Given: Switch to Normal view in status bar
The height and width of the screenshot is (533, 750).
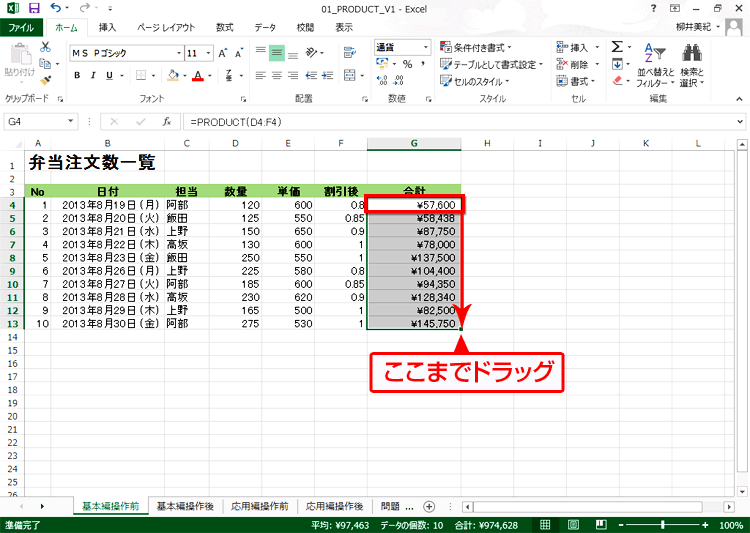Looking at the screenshot, I should [545, 525].
